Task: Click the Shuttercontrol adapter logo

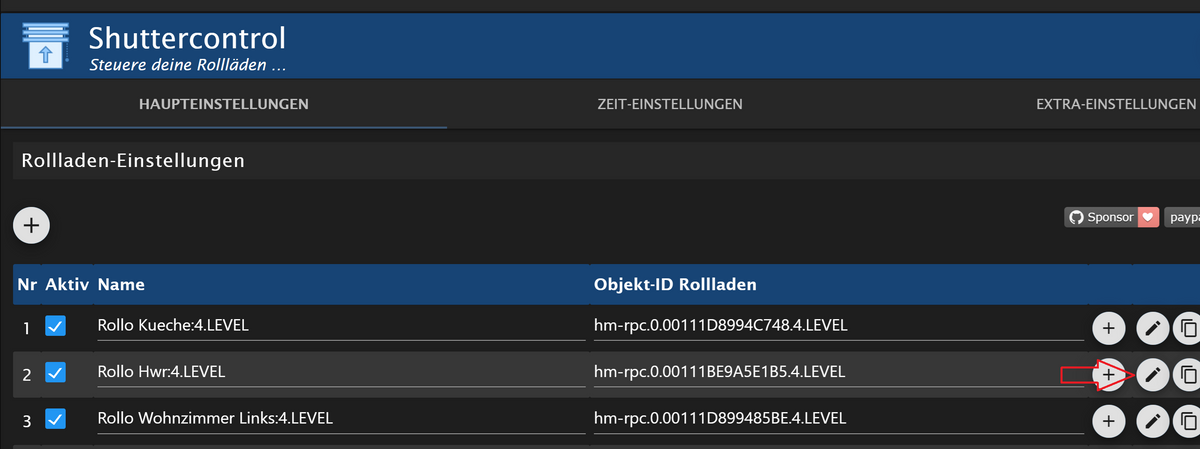Action: (44, 46)
